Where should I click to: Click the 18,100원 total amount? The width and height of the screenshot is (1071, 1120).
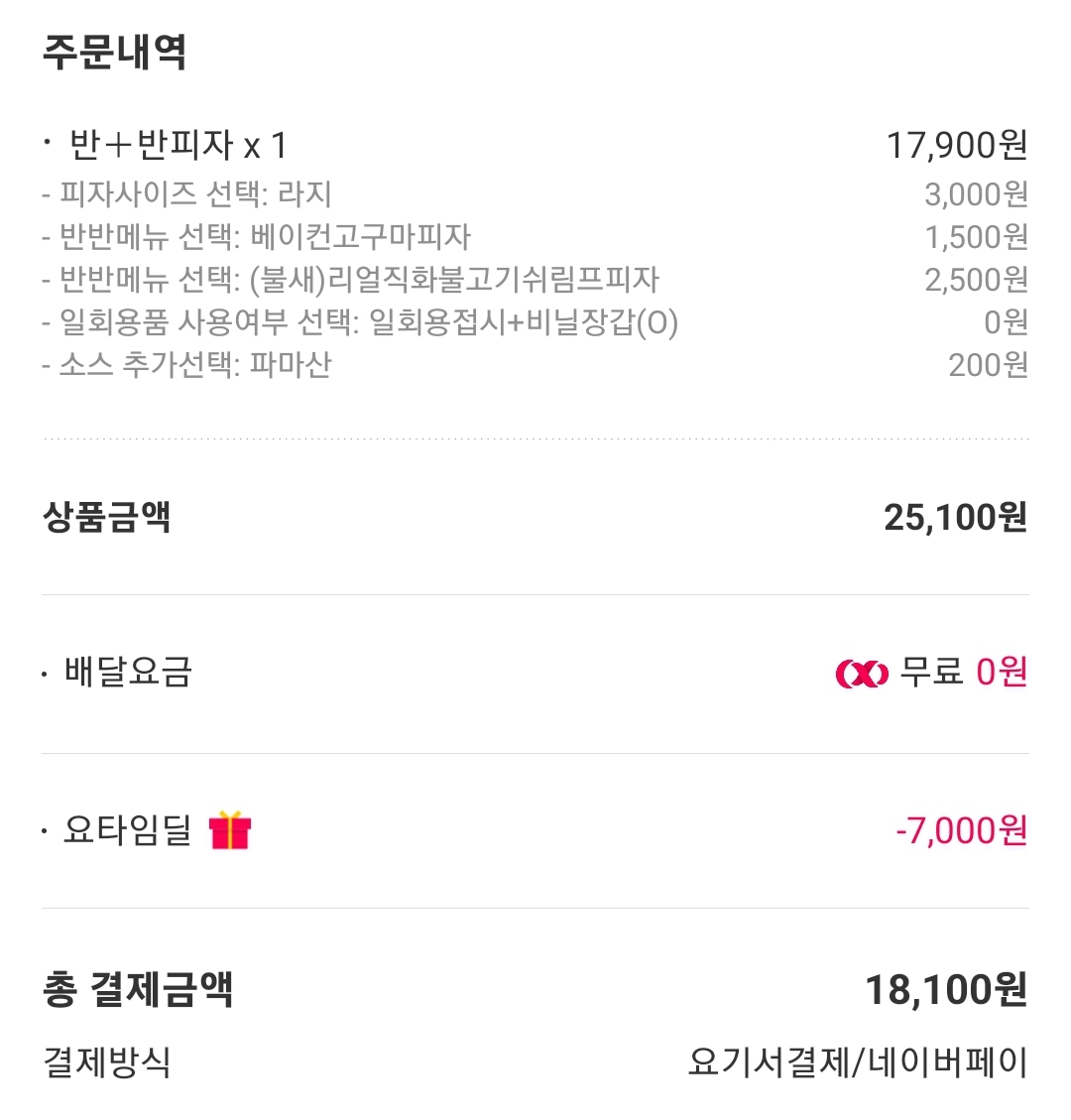[947, 990]
